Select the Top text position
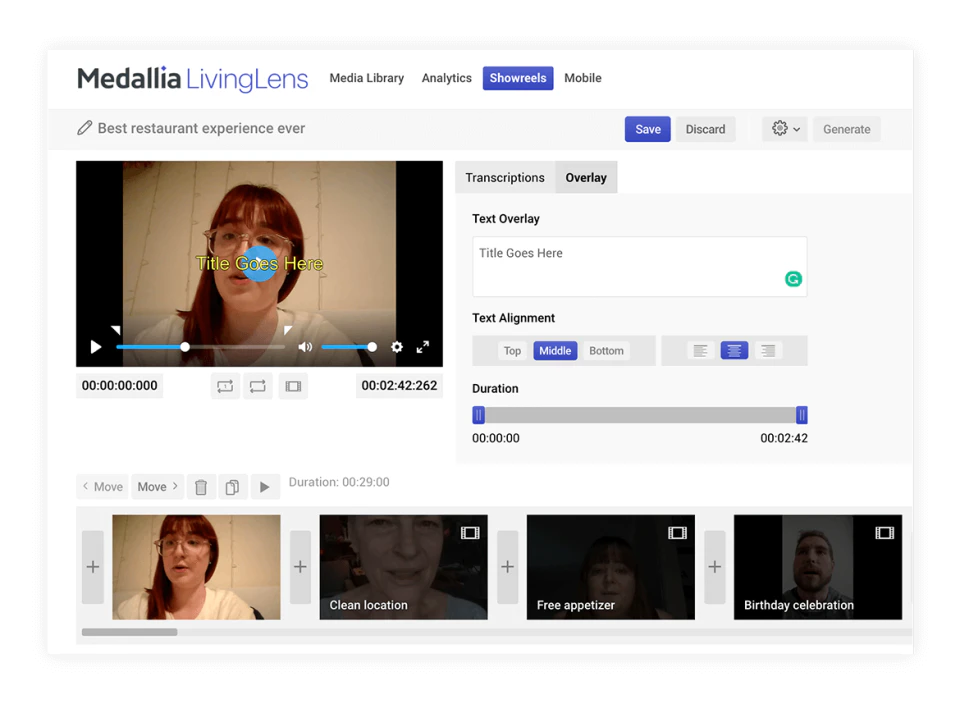960x704 pixels. [x=512, y=351]
